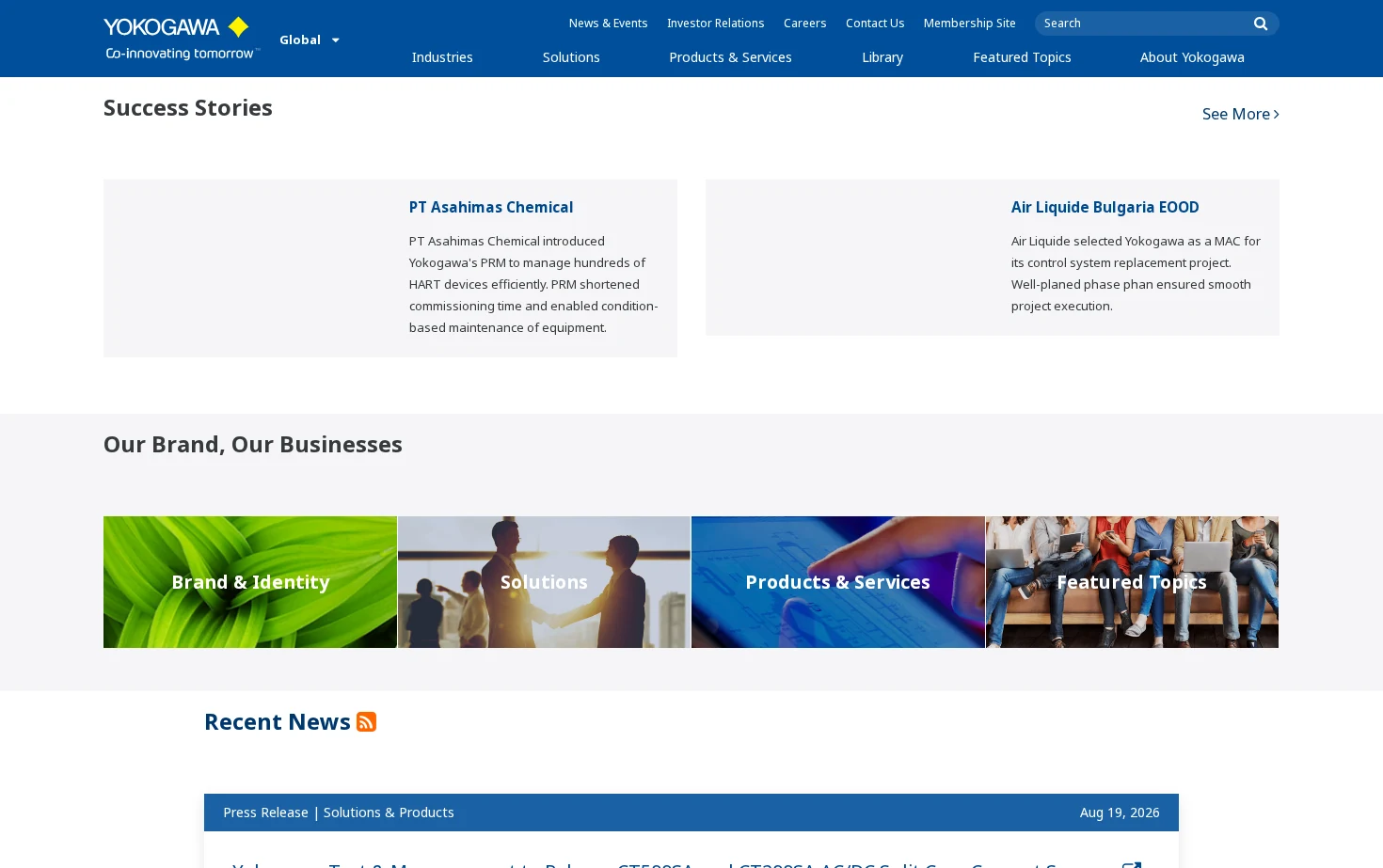Open the Products & Services navigation menu
This screenshot has width=1383, height=868.
pyautogui.click(x=730, y=57)
